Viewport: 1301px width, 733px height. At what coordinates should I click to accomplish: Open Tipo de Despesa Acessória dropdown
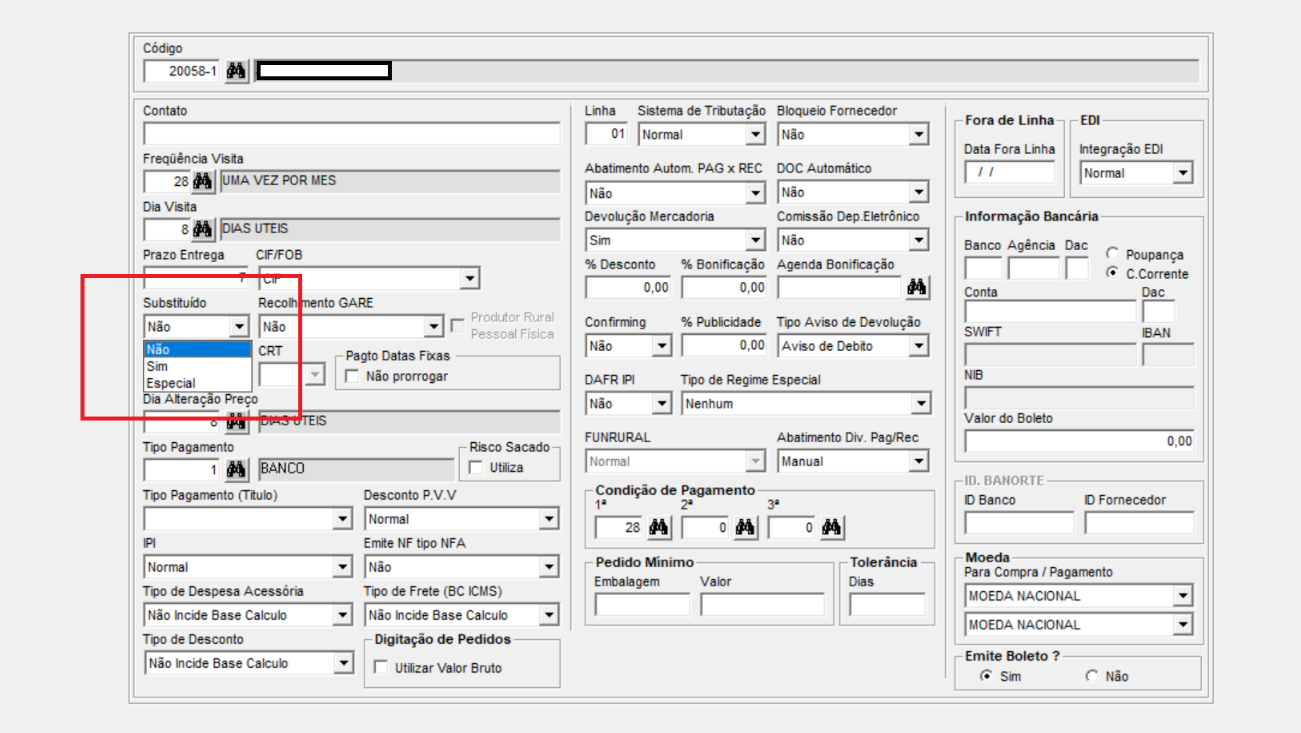tap(343, 615)
